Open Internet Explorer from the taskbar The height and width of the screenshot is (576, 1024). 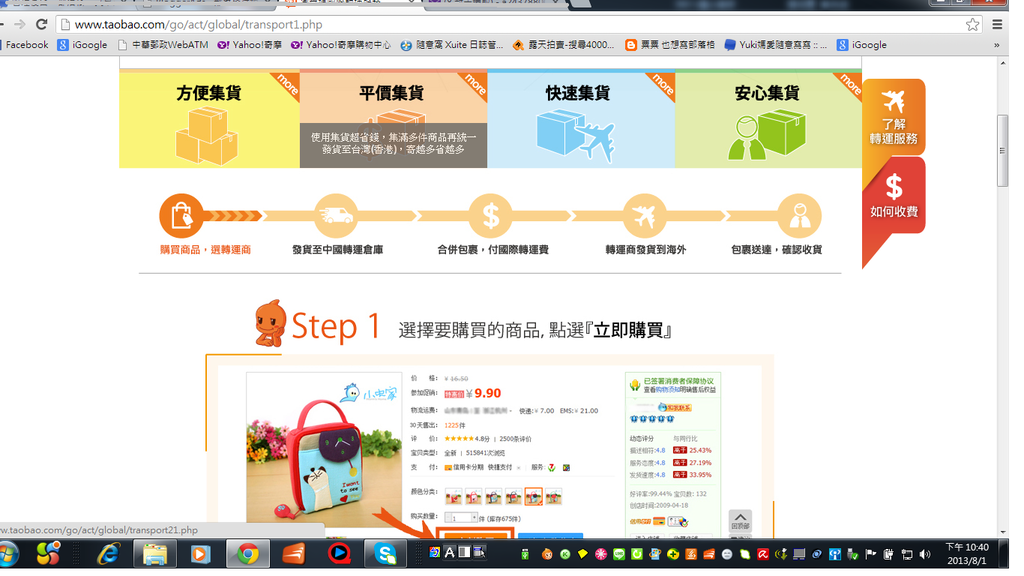(x=108, y=554)
